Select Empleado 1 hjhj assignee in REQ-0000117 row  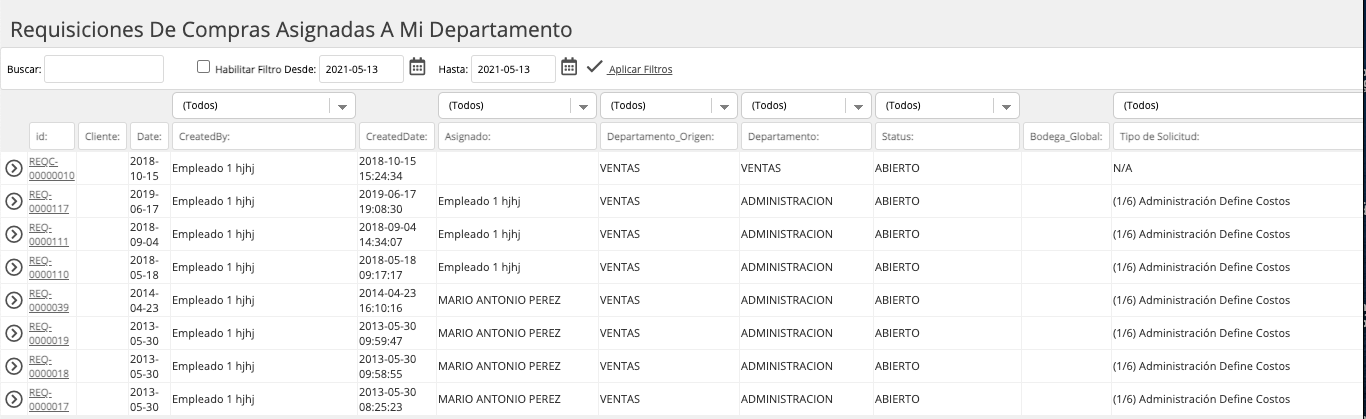click(479, 201)
